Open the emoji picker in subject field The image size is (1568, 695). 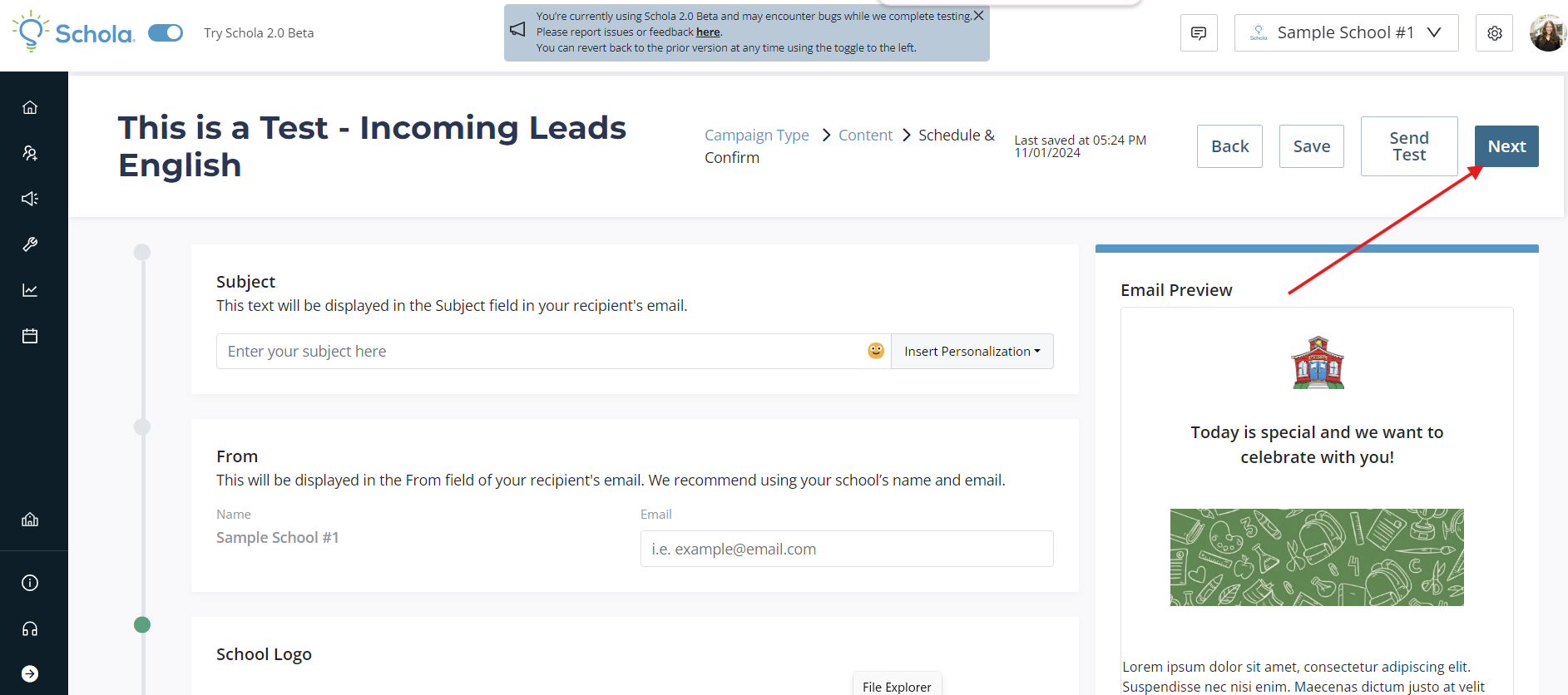[875, 351]
